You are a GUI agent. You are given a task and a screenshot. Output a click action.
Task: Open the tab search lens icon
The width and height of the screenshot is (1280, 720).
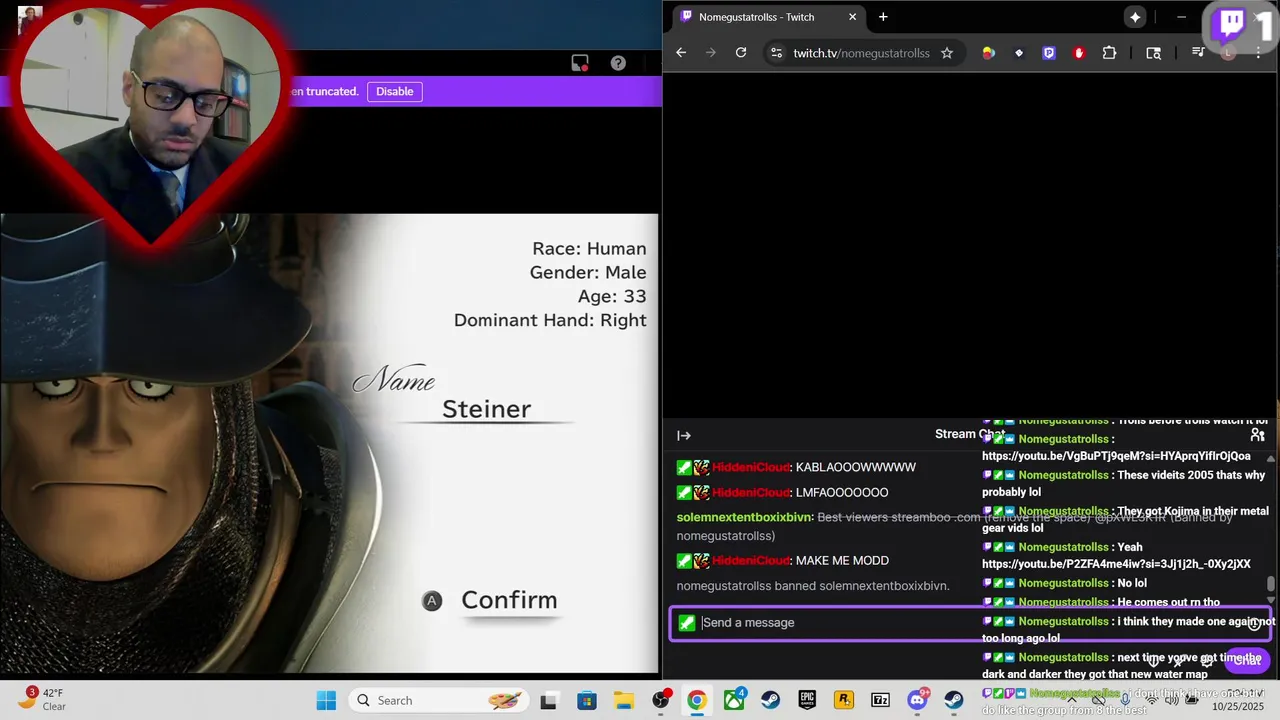pos(1154,53)
